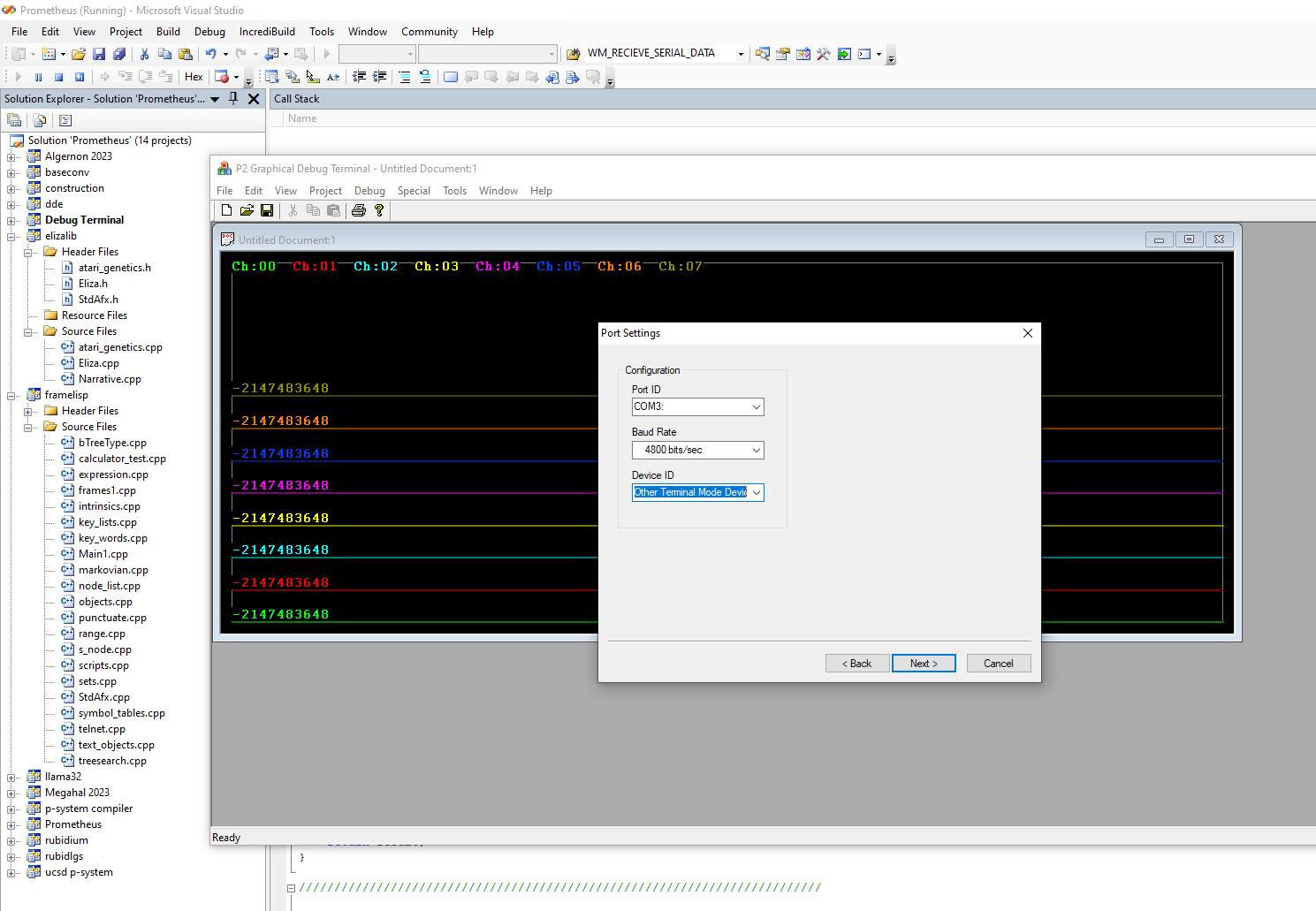Viewport: 1316px width, 911px height.
Task: Expand the Prometheus project node
Action: tap(12, 824)
